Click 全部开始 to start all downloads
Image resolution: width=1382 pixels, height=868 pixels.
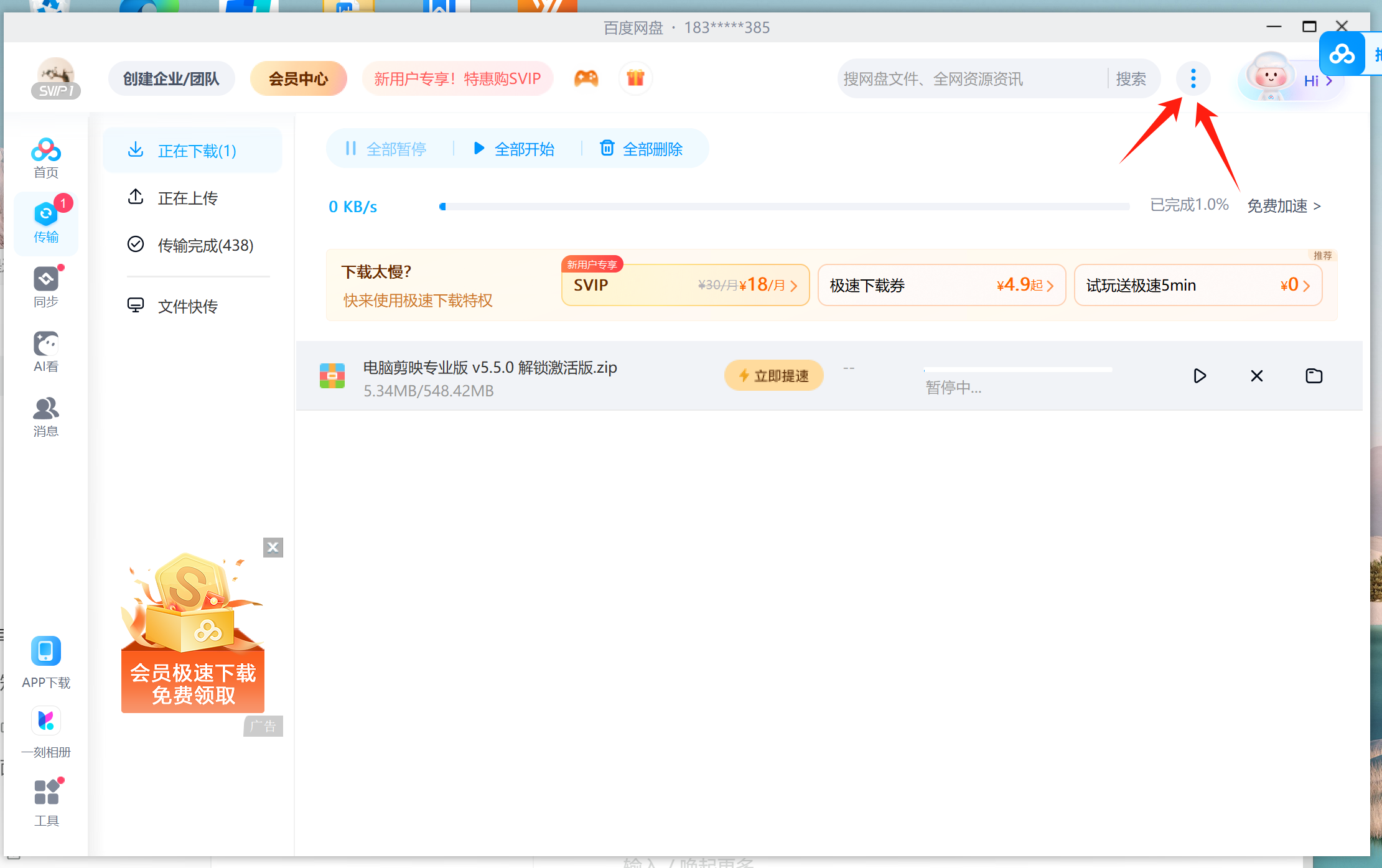pyautogui.click(x=514, y=149)
